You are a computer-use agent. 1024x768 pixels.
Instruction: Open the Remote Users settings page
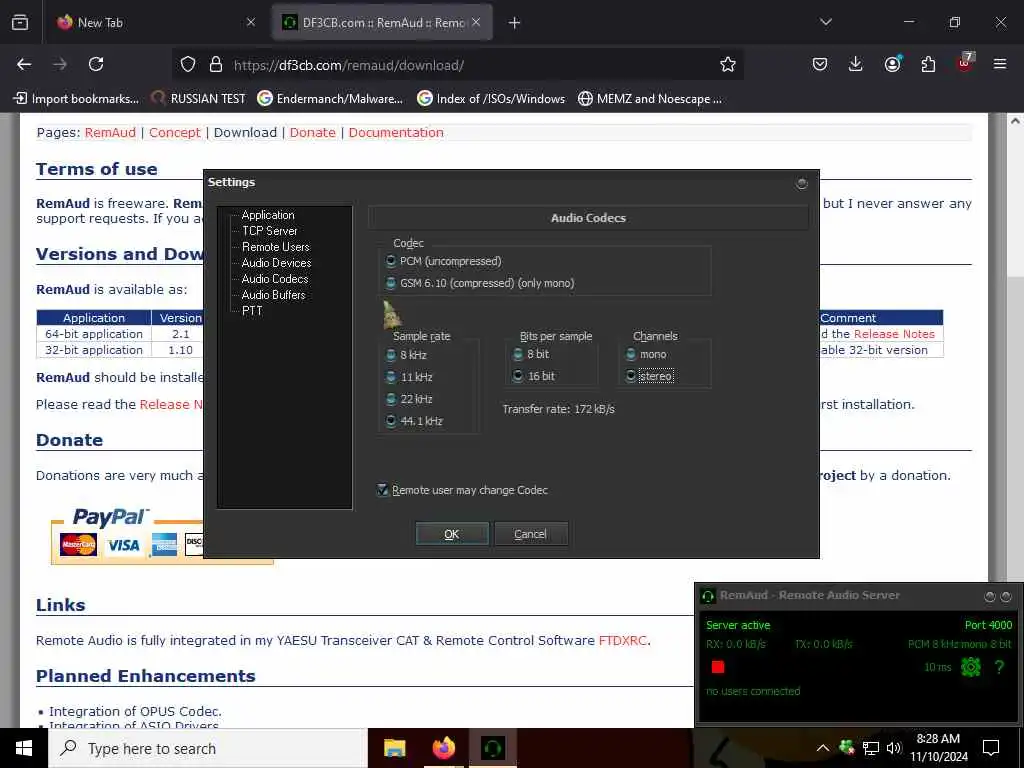pos(276,247)
